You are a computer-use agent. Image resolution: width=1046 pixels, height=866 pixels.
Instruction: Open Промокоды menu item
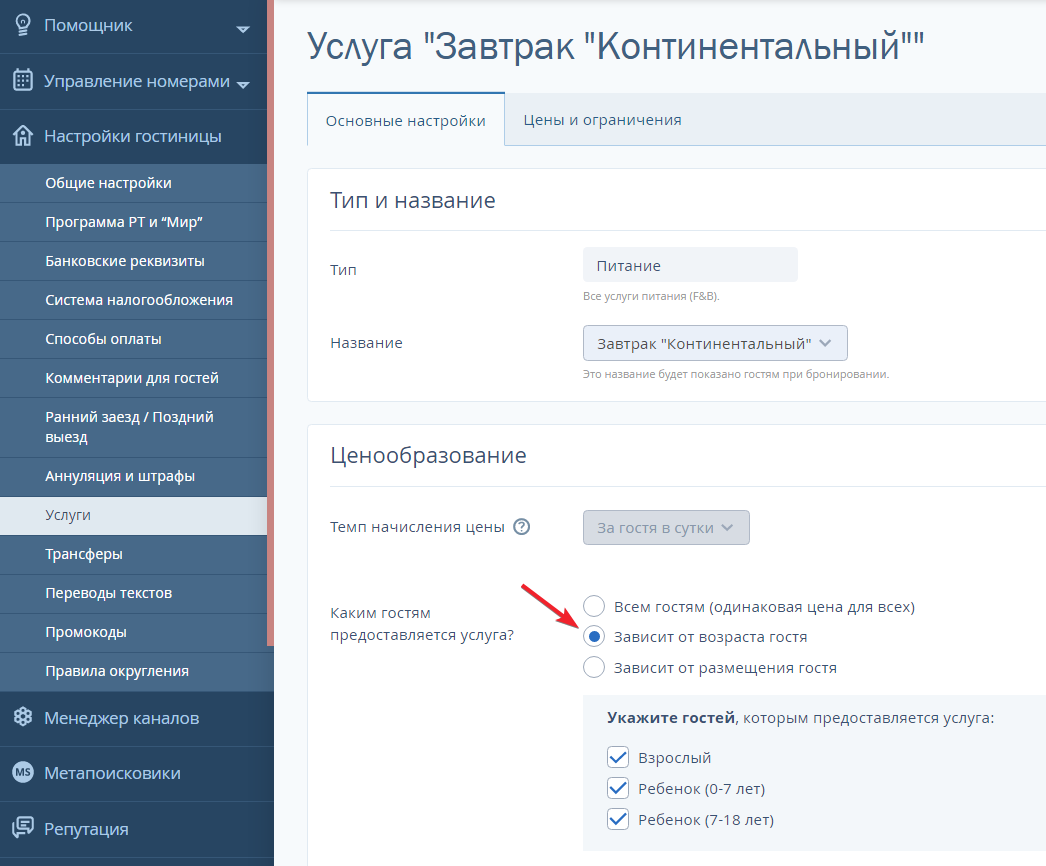point(133,632)
